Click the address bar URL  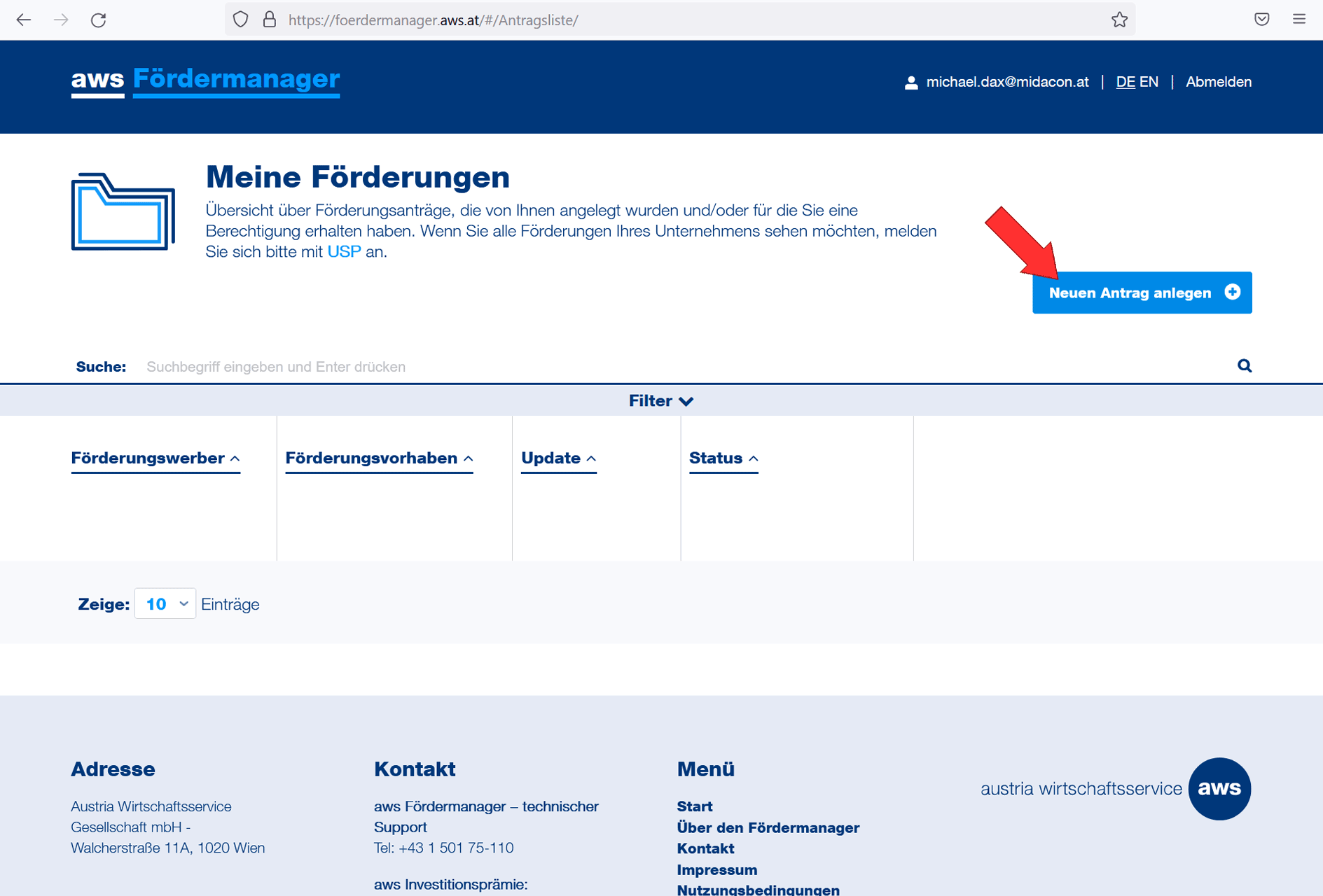click(x=434, y=20)
